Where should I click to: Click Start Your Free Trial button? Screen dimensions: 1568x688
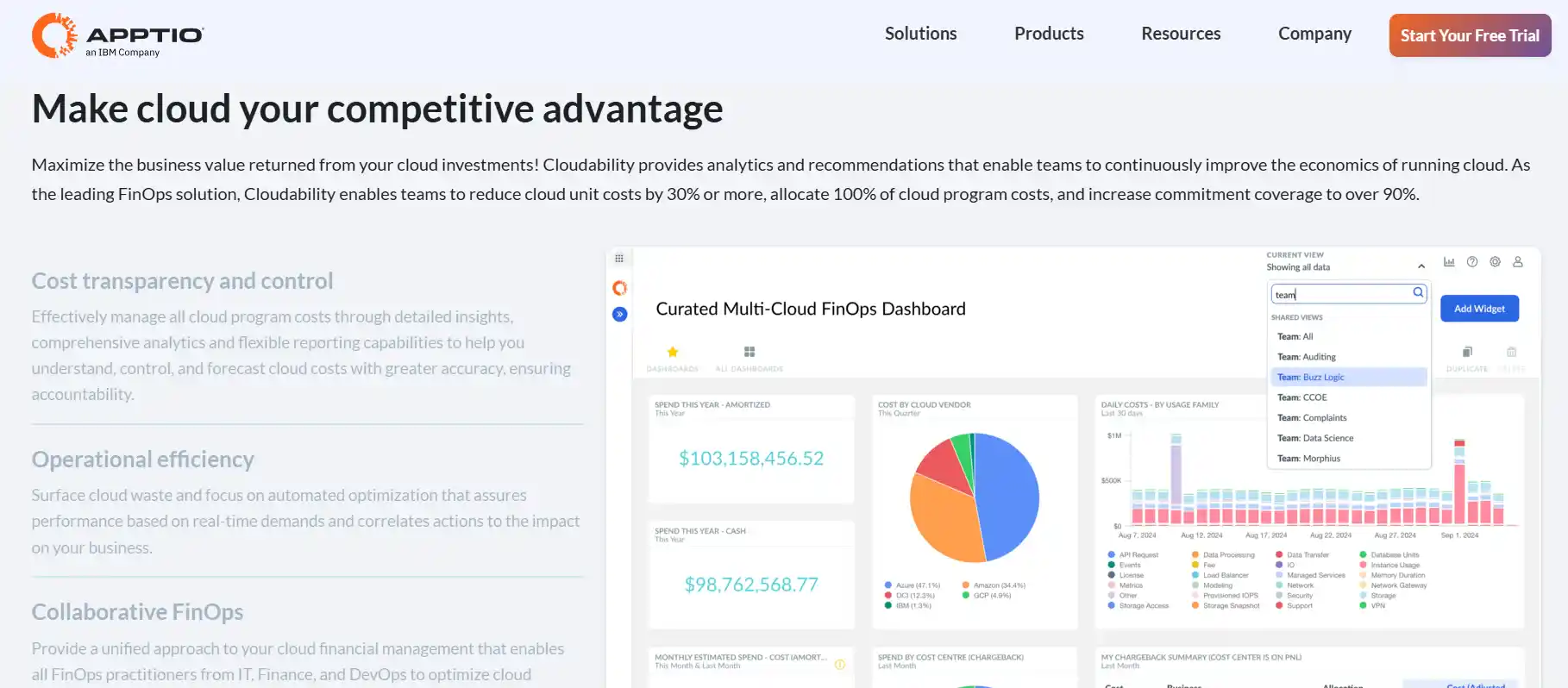point(1470,35)
